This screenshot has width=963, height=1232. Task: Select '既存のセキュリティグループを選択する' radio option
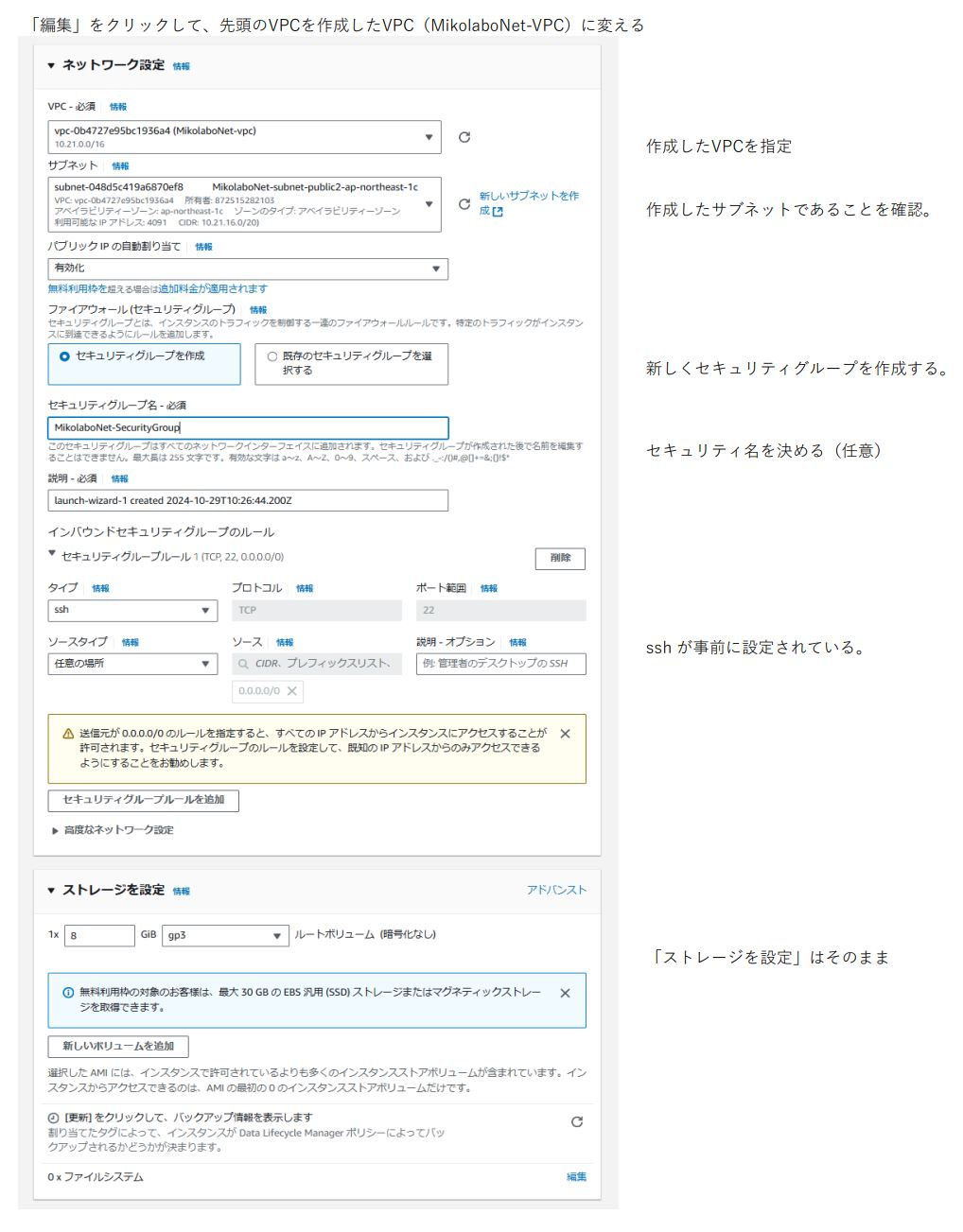[x=272, y=356]
